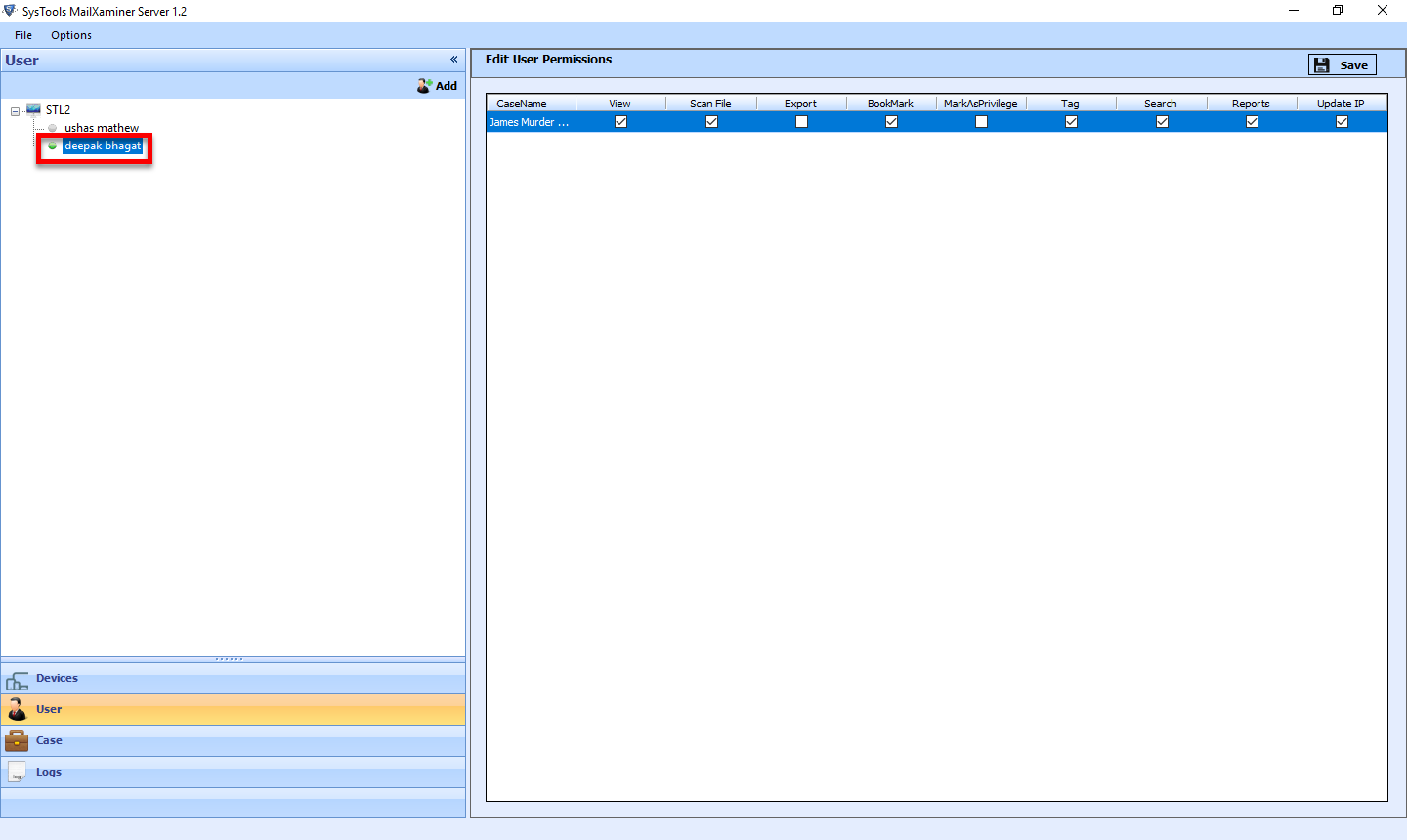Click the Search column header

click(1161, 104)
